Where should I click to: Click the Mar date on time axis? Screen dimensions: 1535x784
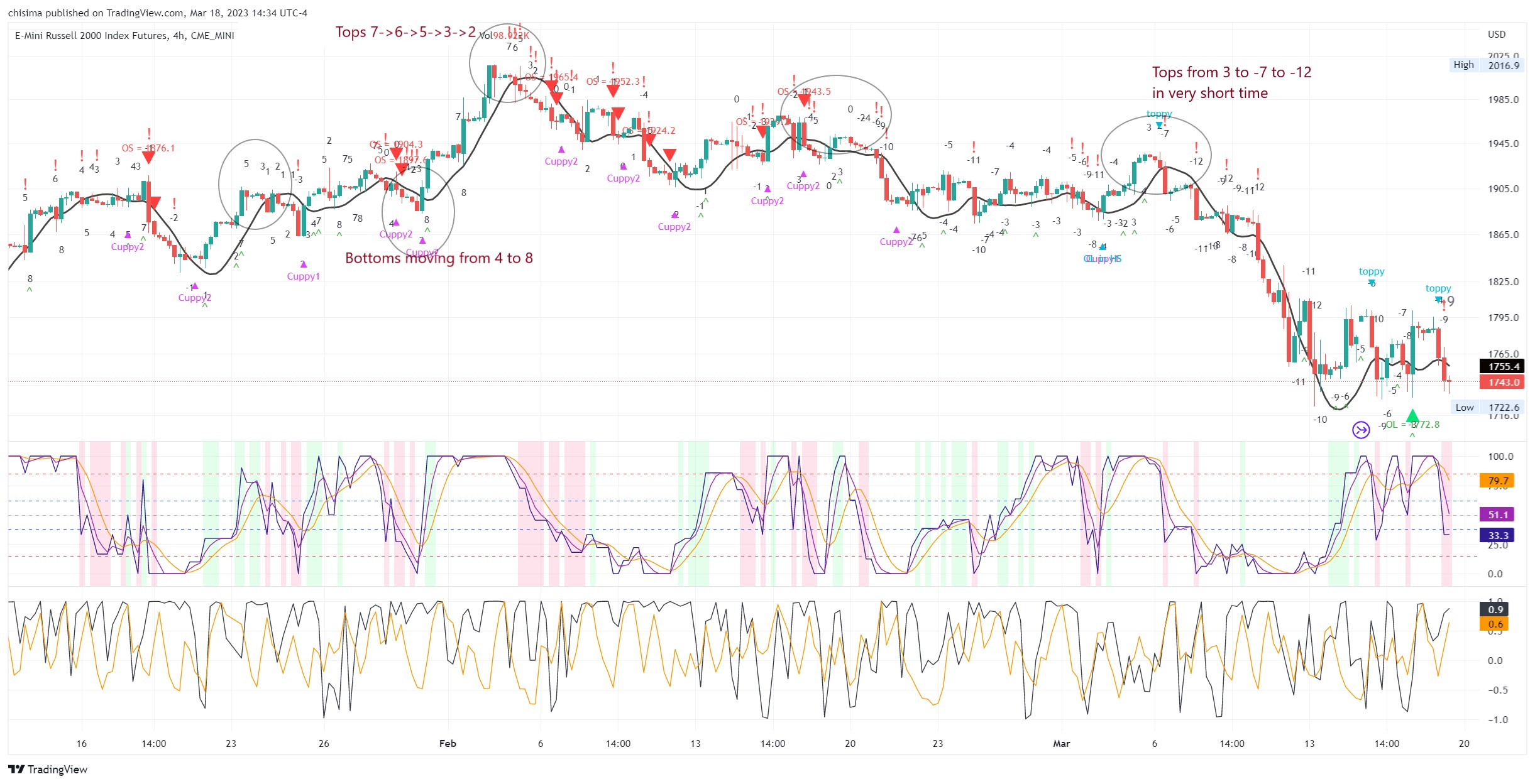(1061, 743)
